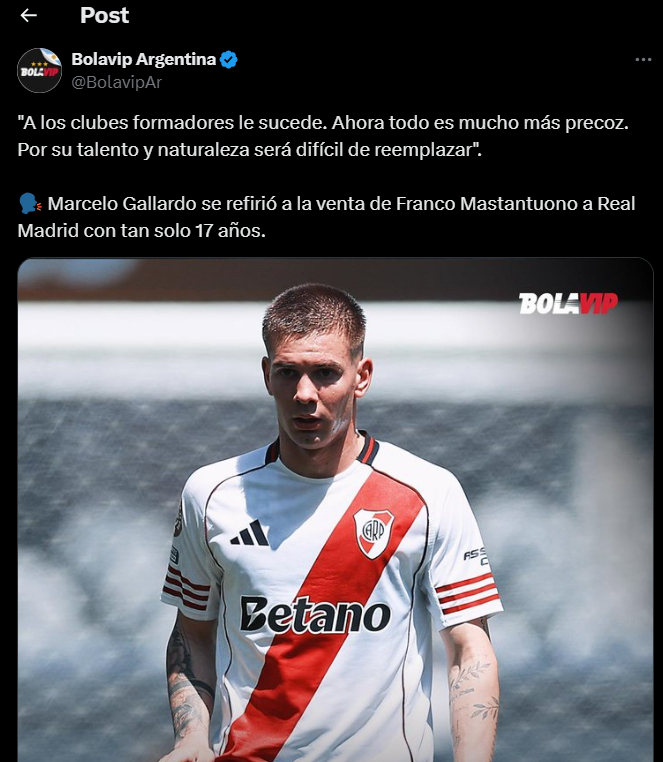Open the Bolavip Argentina display name
663x762 pixels.
pos(143,59)
